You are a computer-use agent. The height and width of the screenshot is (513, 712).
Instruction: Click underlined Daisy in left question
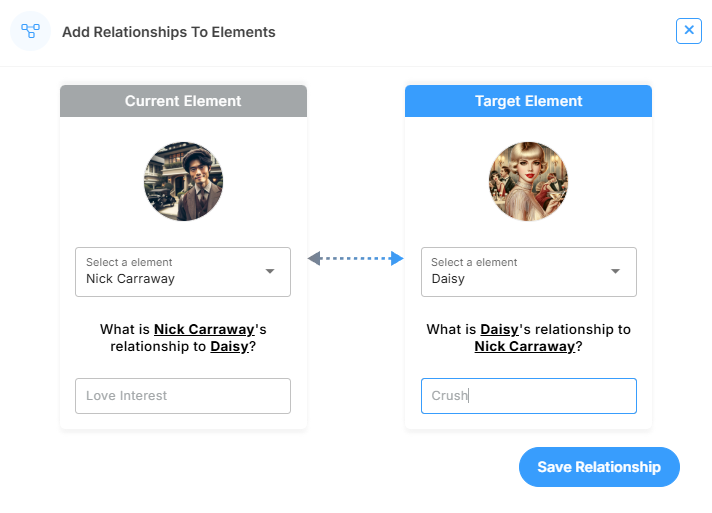click(228, 347)
